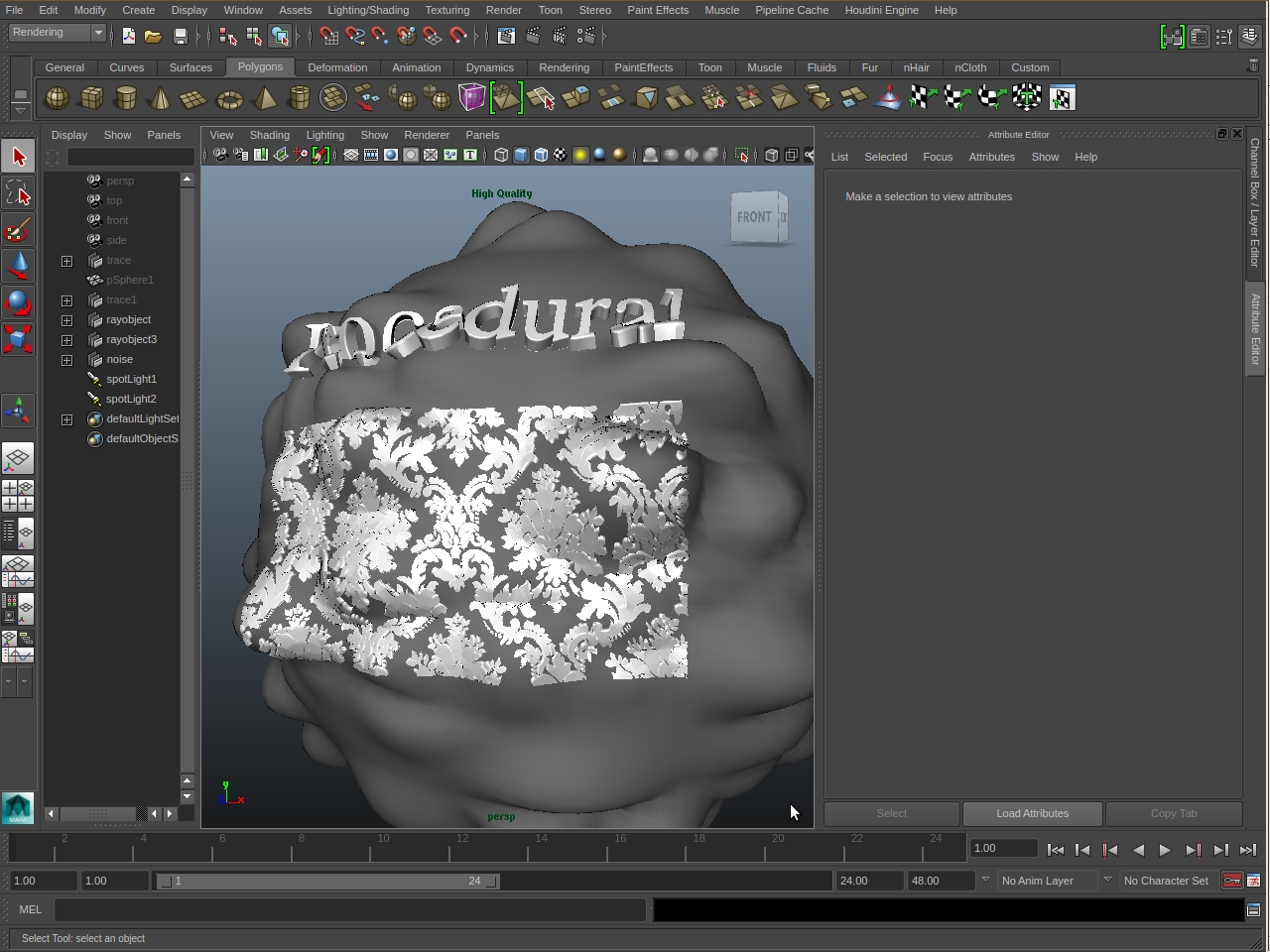
Task: Toggle textured display in viewport toolbar
Action: [561, 155]
